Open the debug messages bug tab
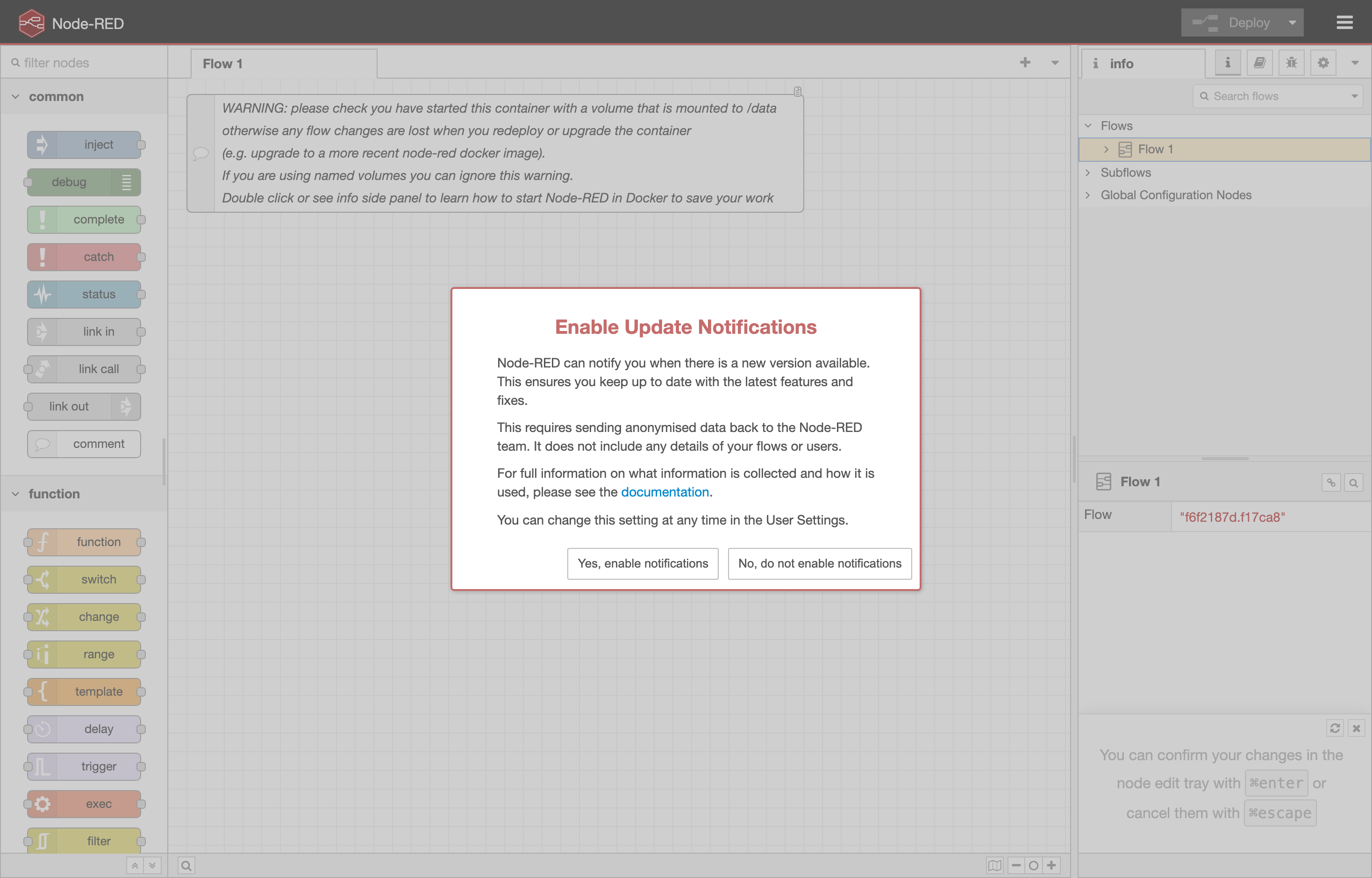 coord(1292,63)
